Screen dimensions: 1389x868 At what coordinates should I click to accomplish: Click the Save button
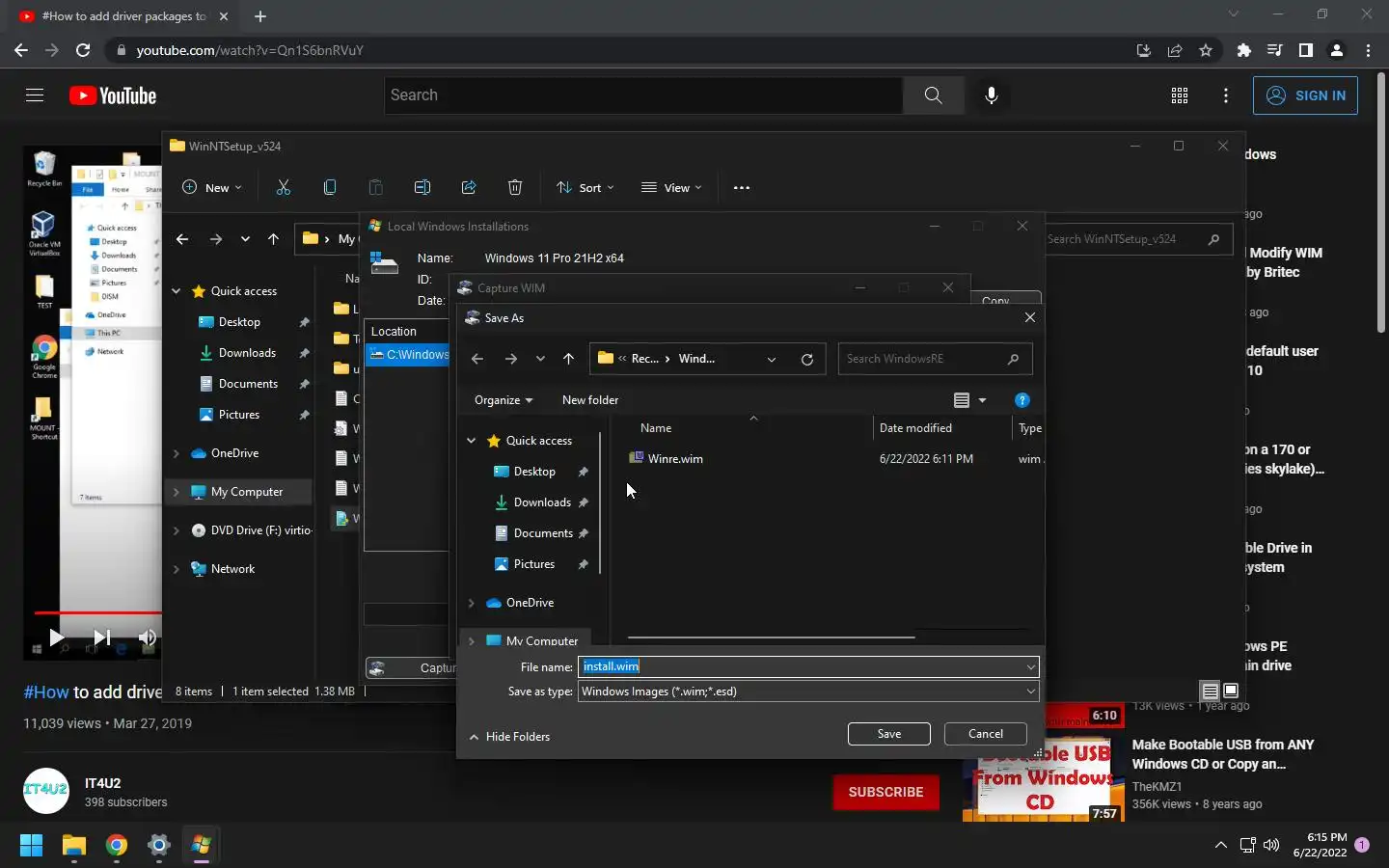click(889, 734)
